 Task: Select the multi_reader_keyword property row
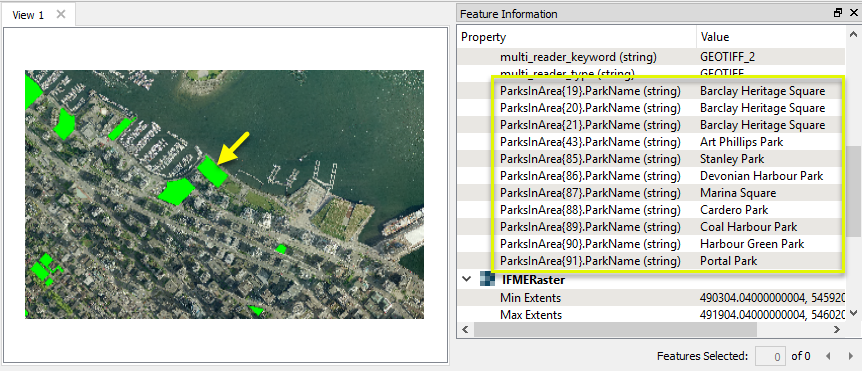click(651, 57)
